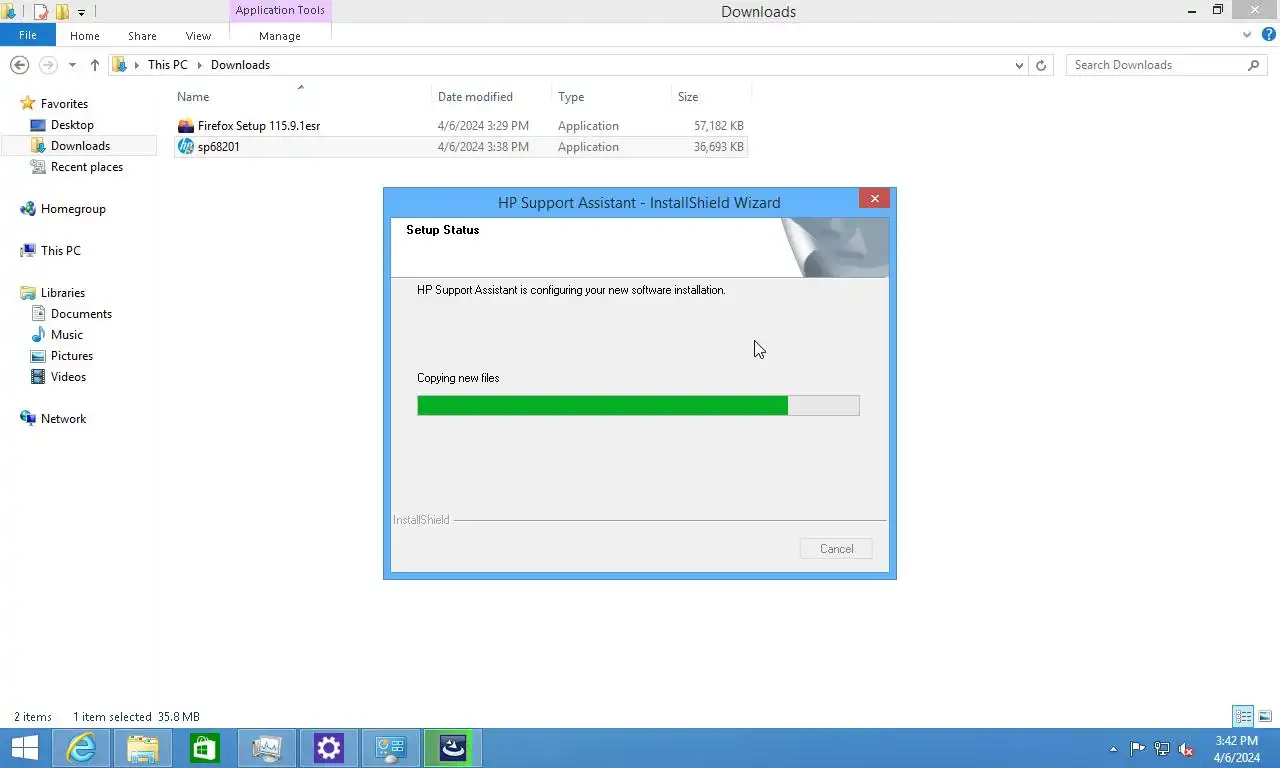
Task: Open the Customize Quick Access Toolbar arrow
Action: (x=82, y=13)
